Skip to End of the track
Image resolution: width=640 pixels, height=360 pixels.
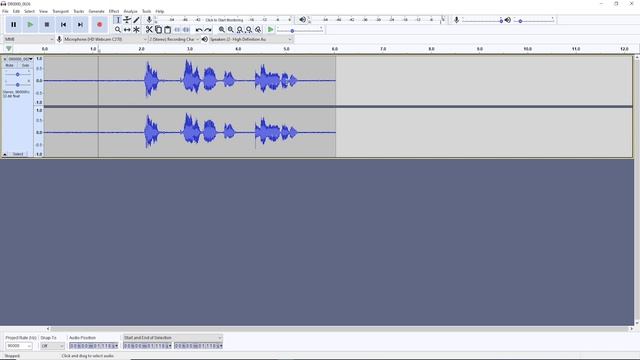coord(80,25)
